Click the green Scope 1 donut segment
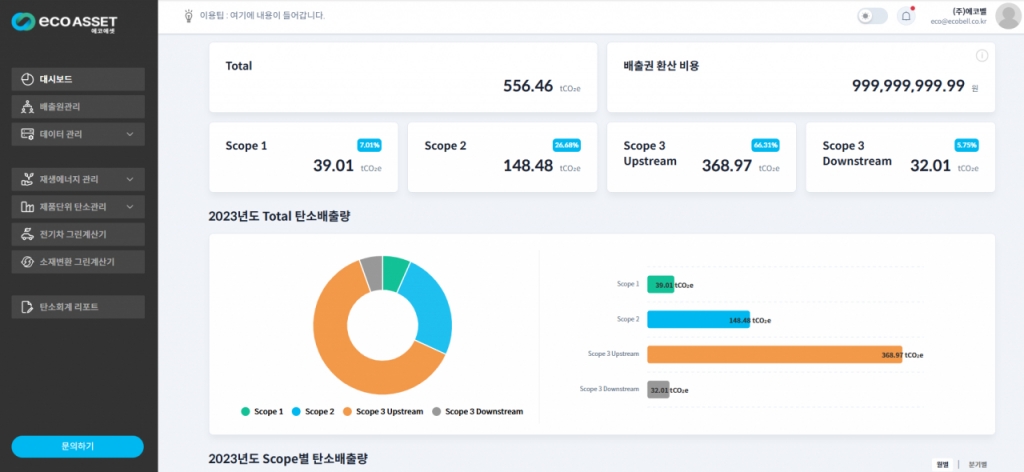 [394, 272]
